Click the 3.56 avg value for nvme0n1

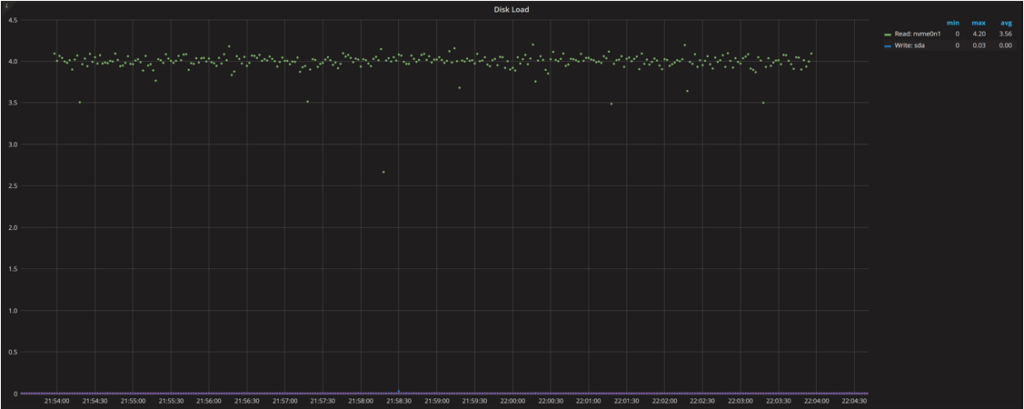pos(1006,34)
